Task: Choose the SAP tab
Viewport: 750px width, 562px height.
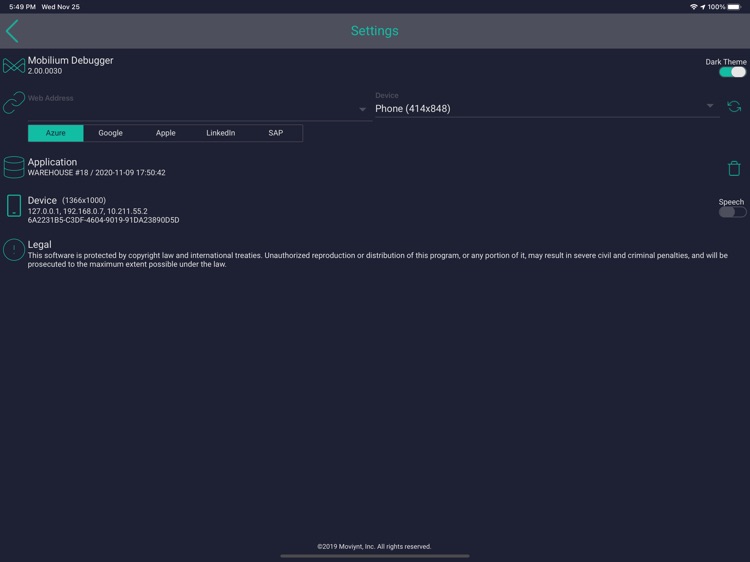Action: [276, 133]
